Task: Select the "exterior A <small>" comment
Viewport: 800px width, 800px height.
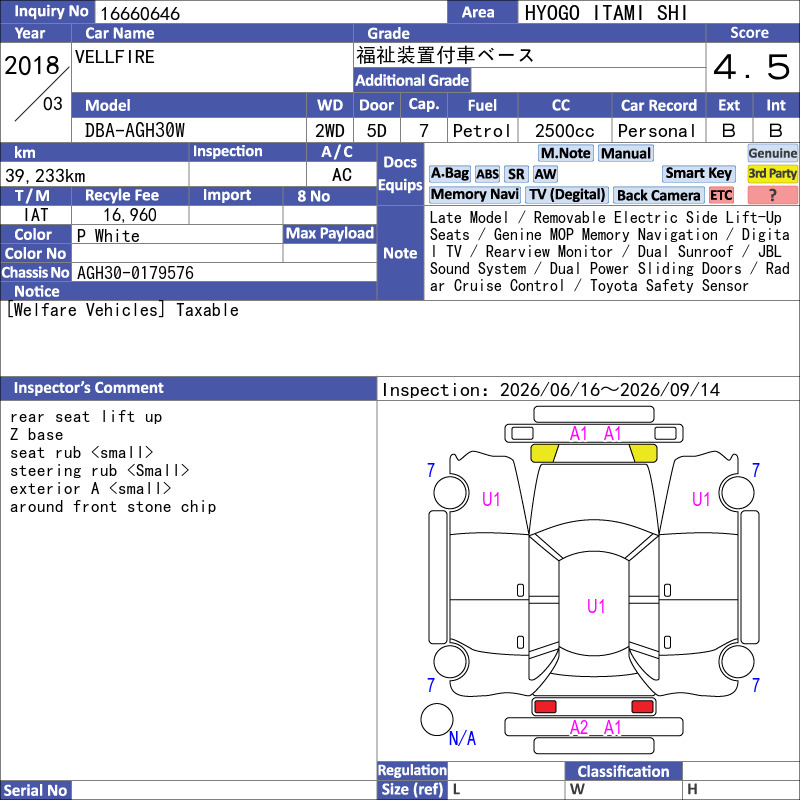Action: click(x=91, y=488)
